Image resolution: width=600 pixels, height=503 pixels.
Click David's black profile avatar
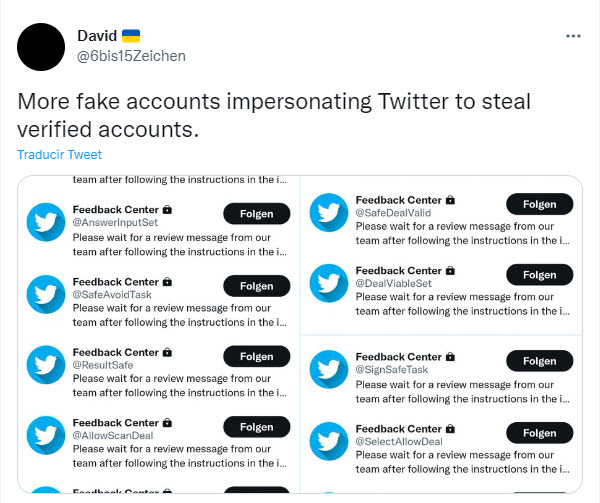click(43, 46)
